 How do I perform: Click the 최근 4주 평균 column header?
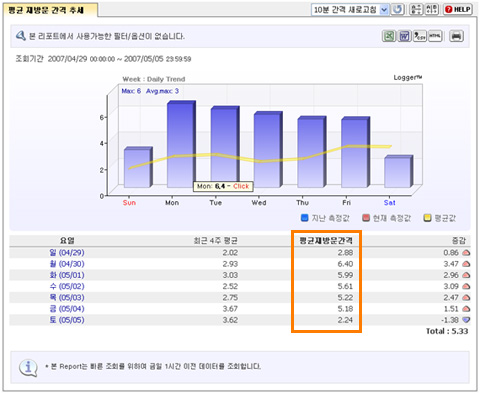[x=216, y=241]
